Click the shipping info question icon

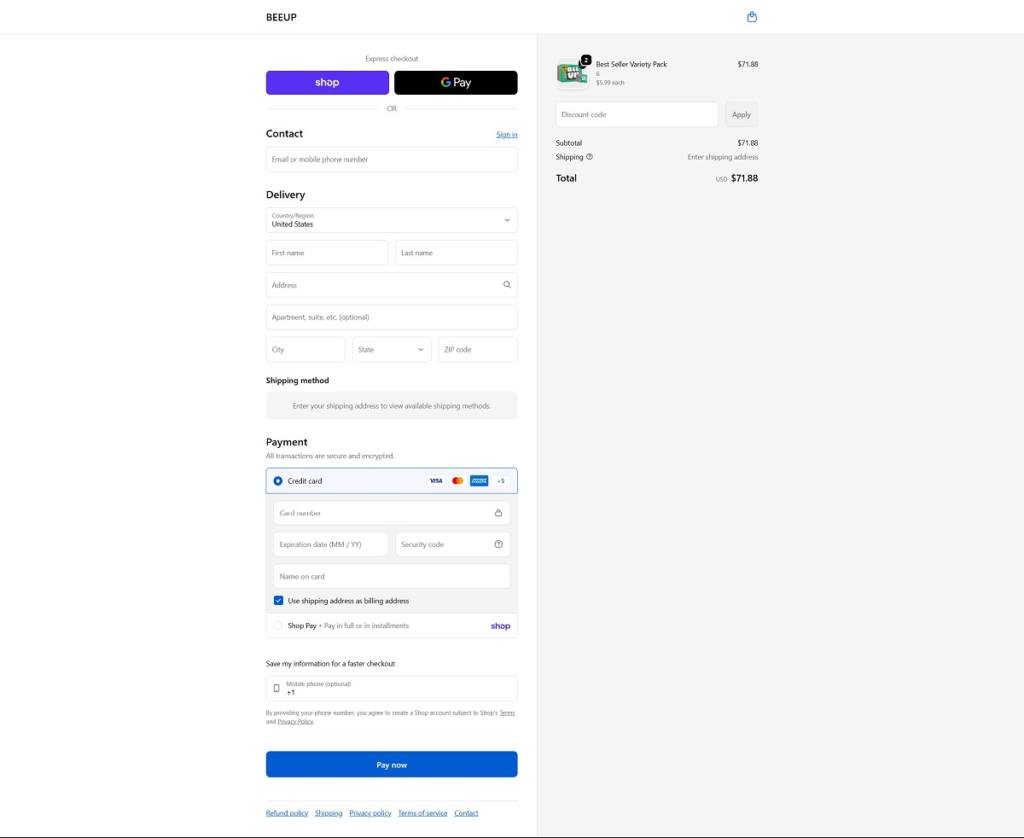(589, 157)
